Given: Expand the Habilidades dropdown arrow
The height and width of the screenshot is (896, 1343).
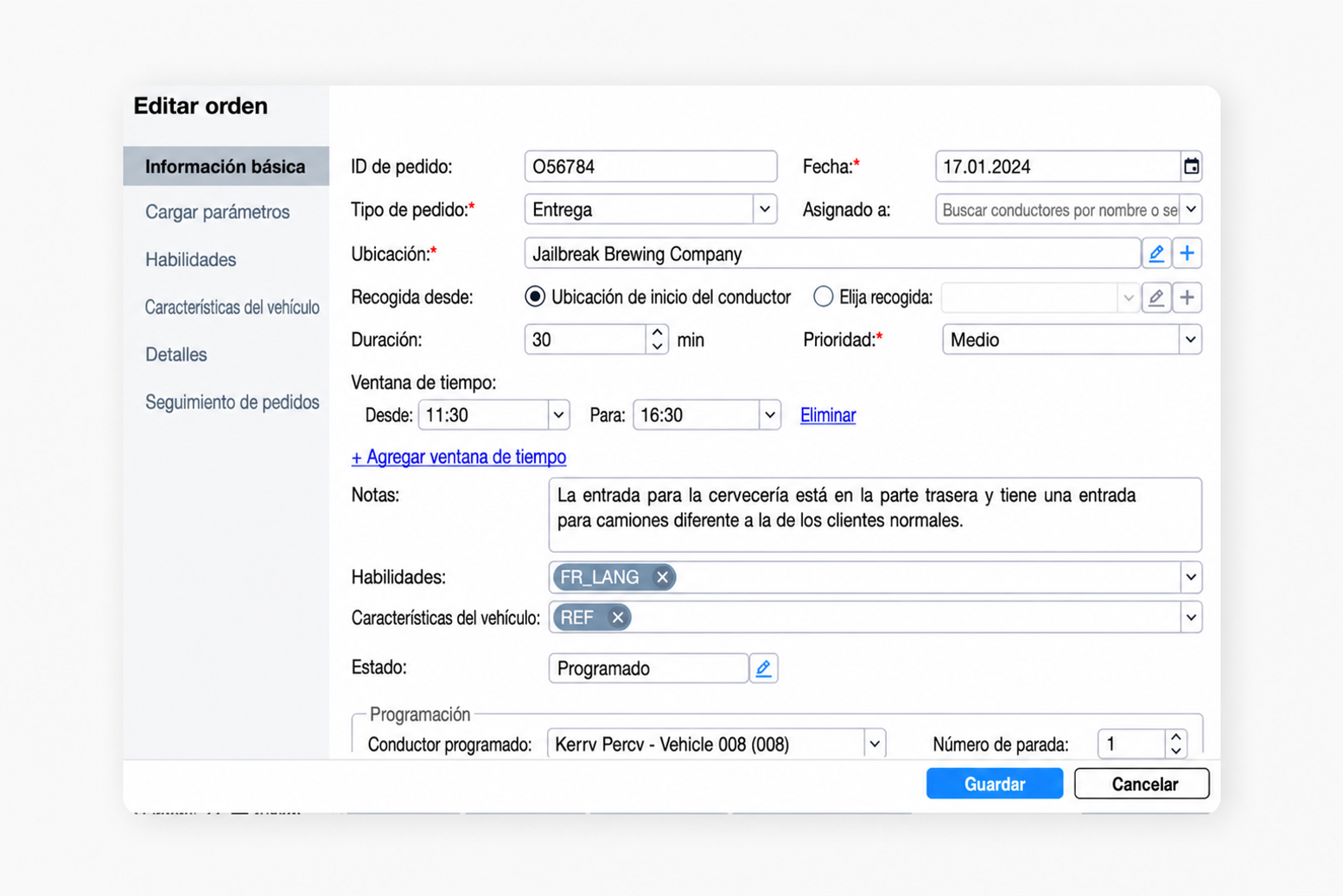Looking at the screenshot, I should point(1190,577).
